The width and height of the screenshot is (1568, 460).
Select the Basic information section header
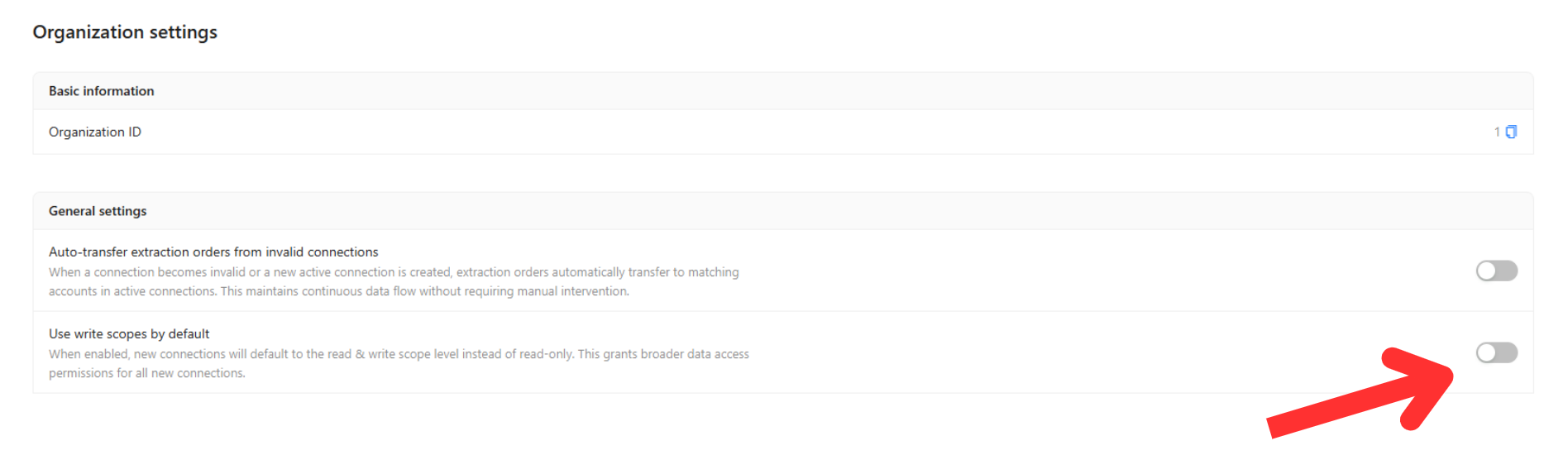(x=102, y=91)
